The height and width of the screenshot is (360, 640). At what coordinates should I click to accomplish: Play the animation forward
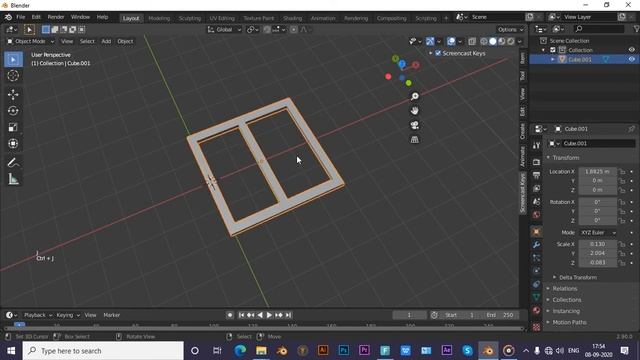coord(269,315)
